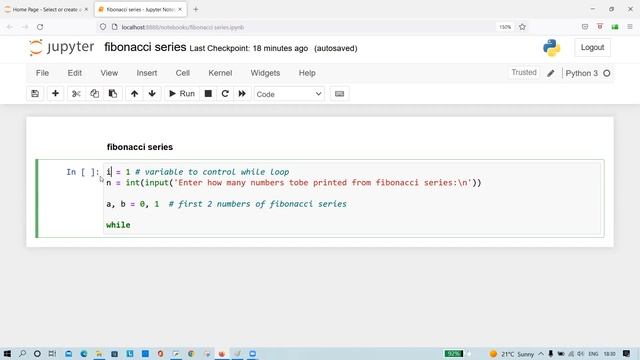The image size is (640, 360).
Task: Click the ENG language indicator
Action: (593, 354)
